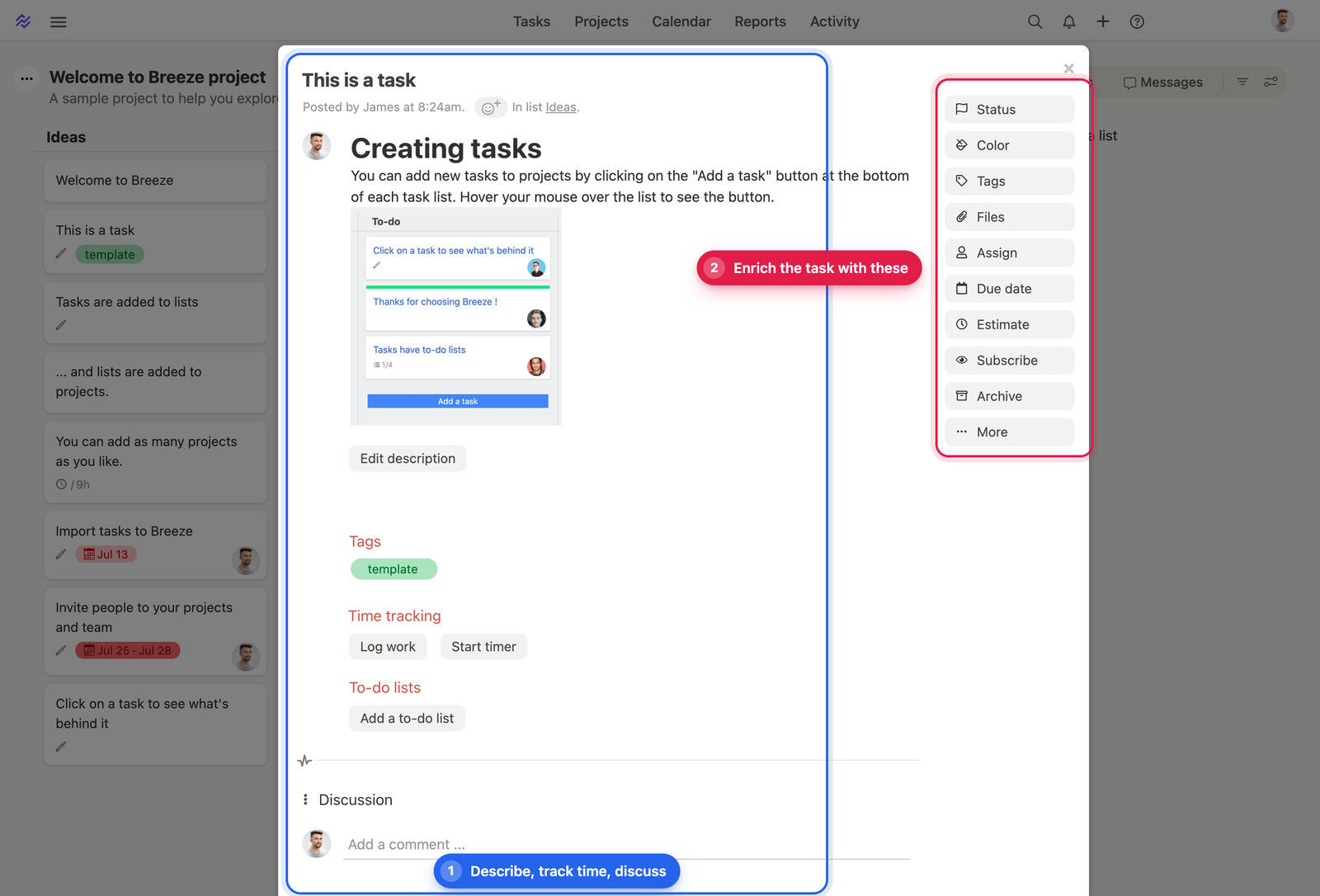Viewport: 1320px width, 896px height.
Task: Add an emoji reaction to task
Action: (491, 107)
